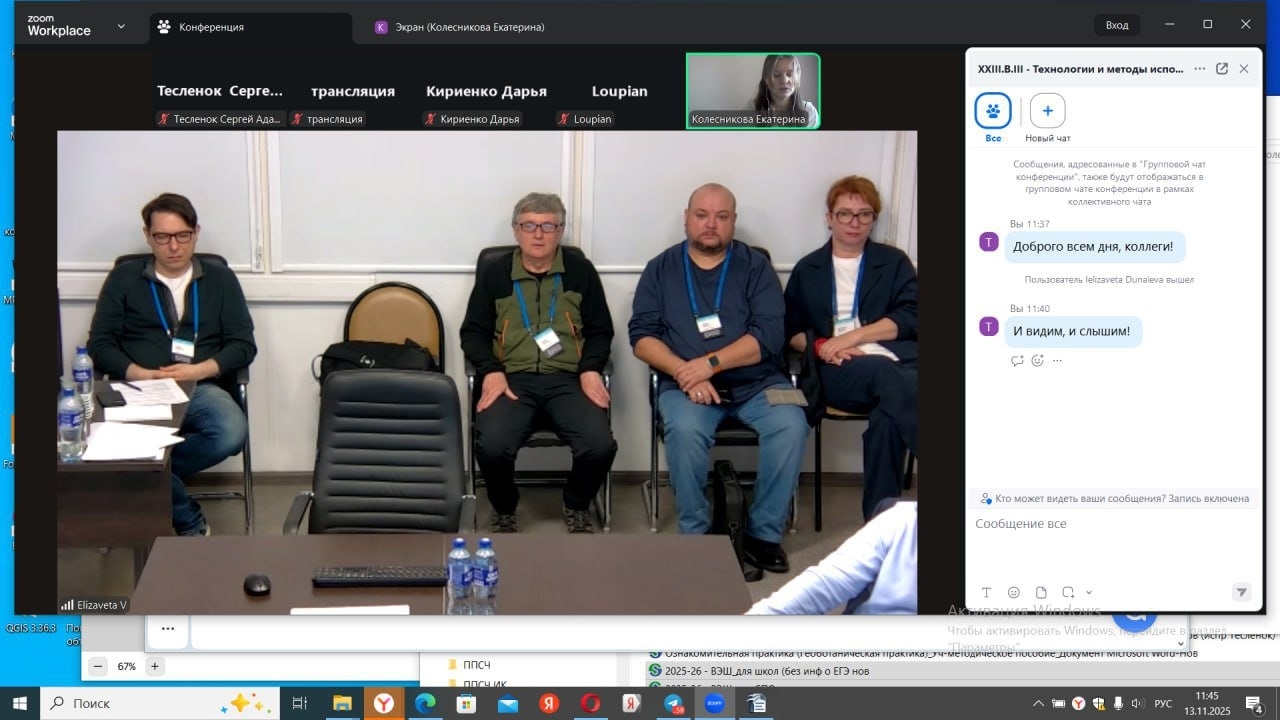Pop out the chat panel to separate window

point(1221,69)
